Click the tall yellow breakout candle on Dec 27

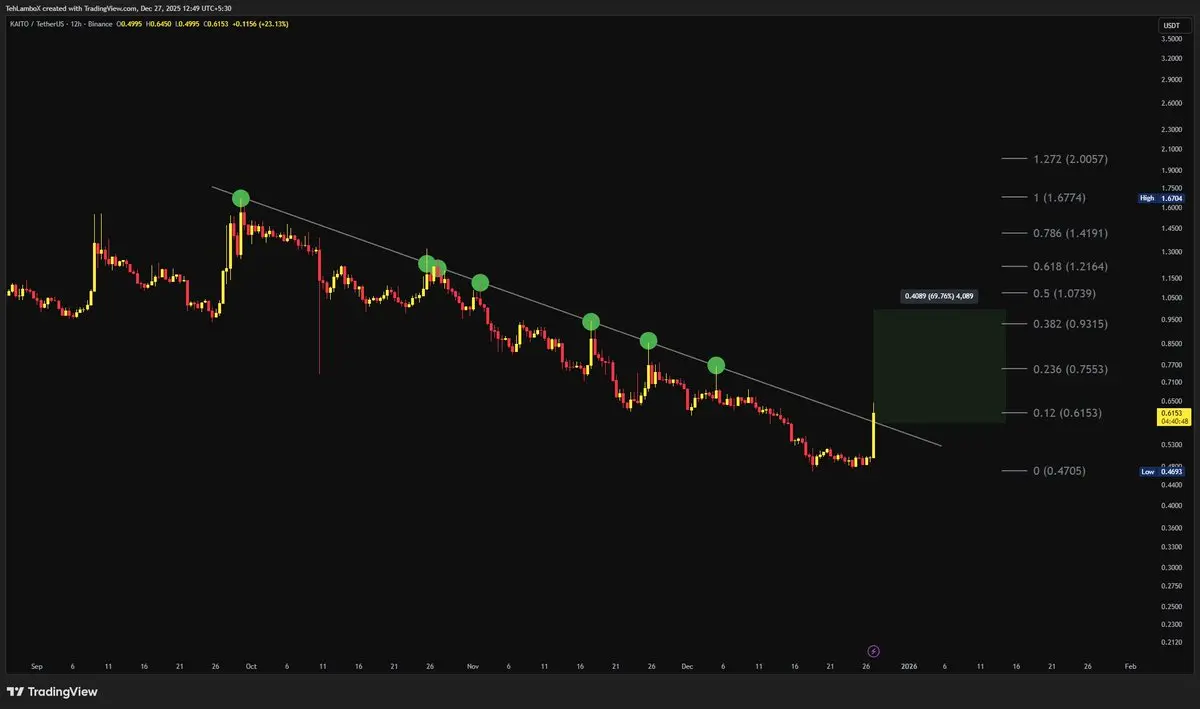[x=874, y=430]
